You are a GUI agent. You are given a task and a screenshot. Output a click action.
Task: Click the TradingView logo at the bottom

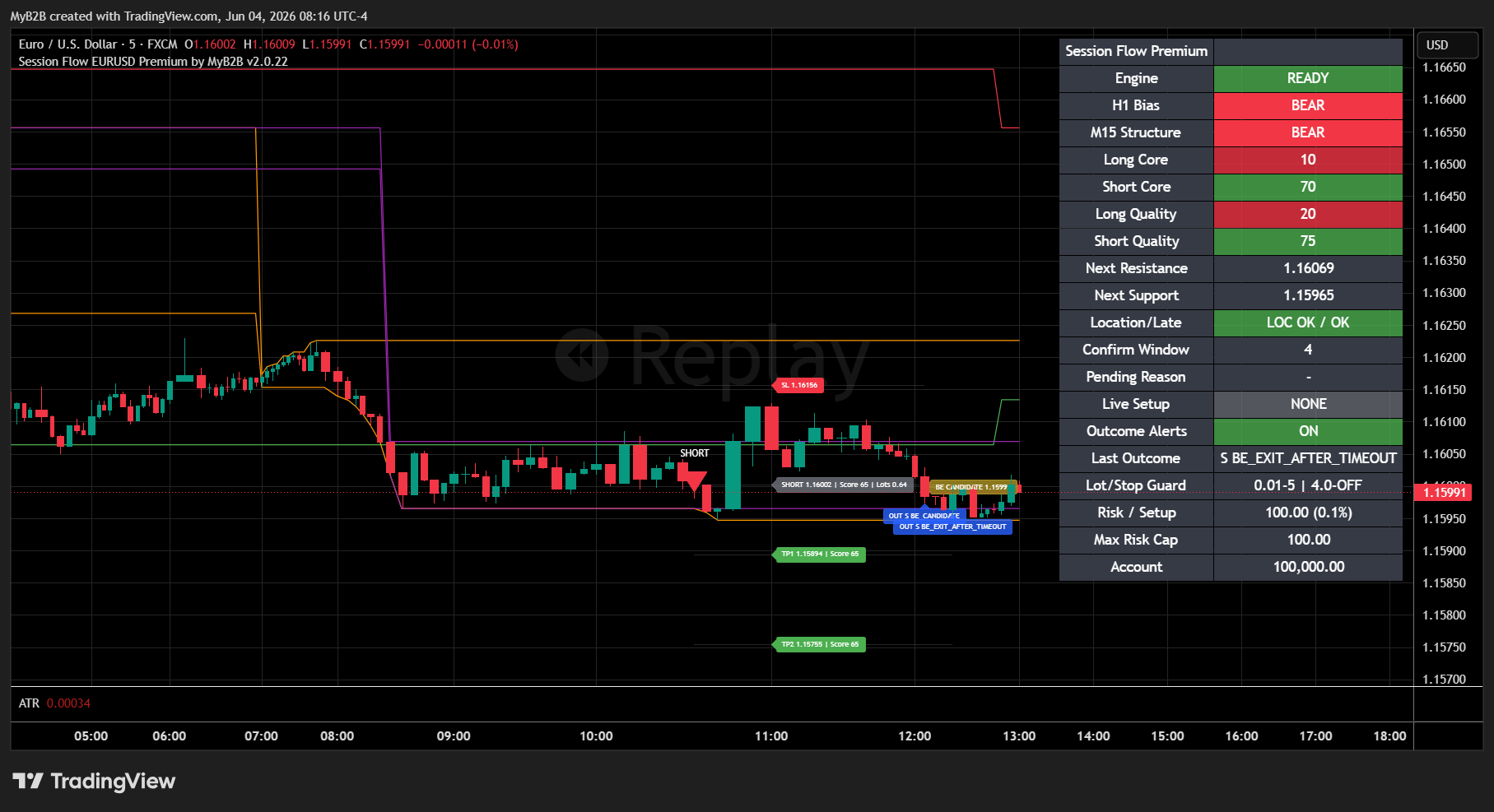94,781
